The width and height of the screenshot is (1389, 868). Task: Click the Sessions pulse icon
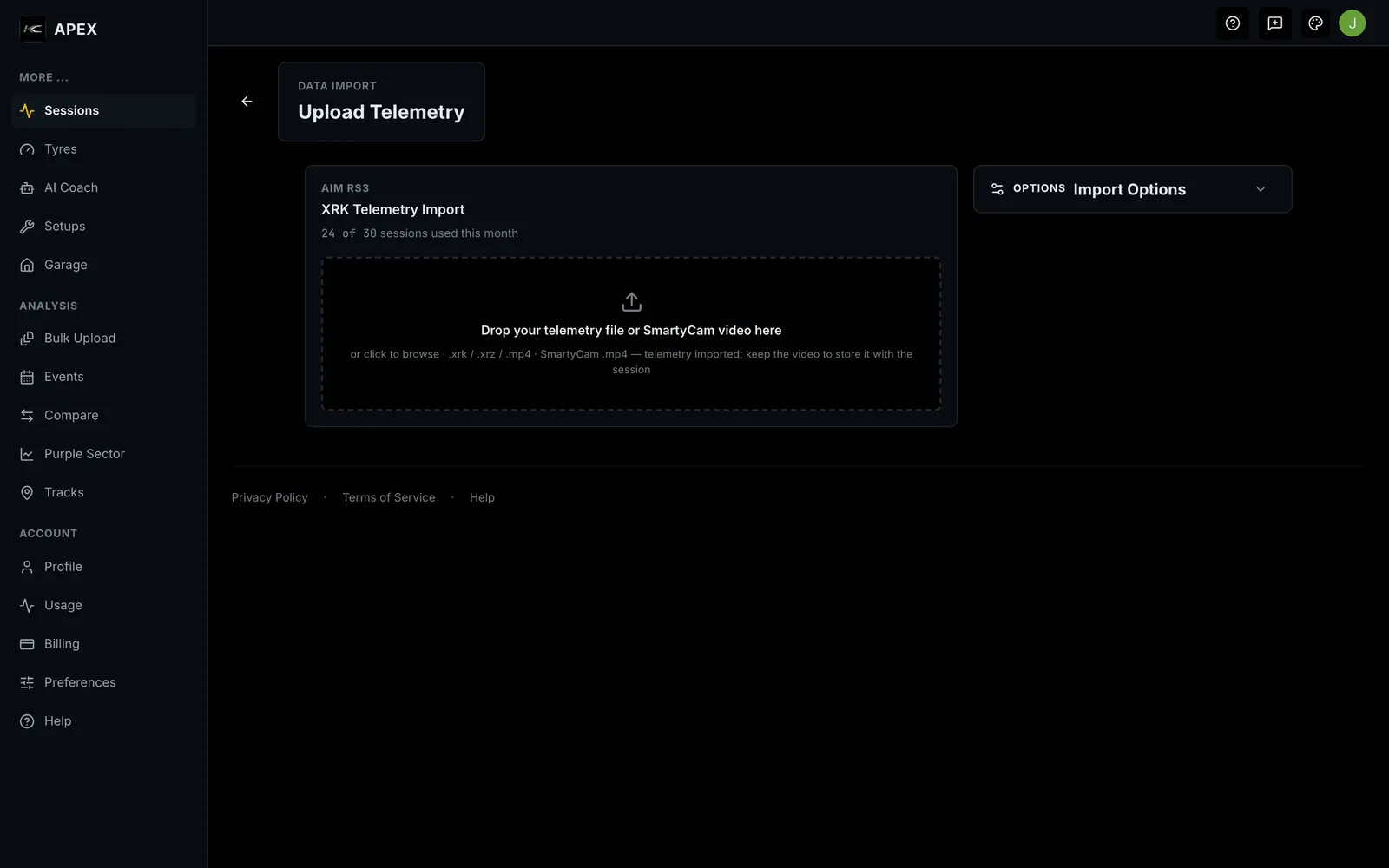[27, 111]
